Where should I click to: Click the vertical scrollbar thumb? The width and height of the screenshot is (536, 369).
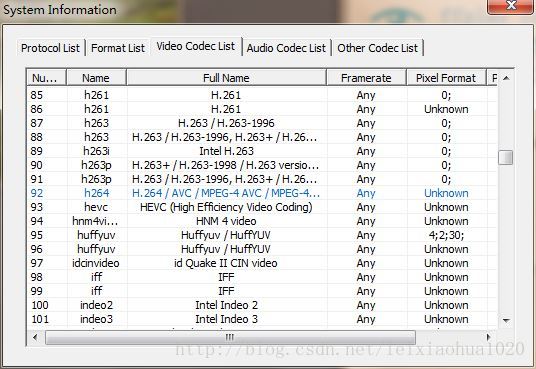[506, 158]
